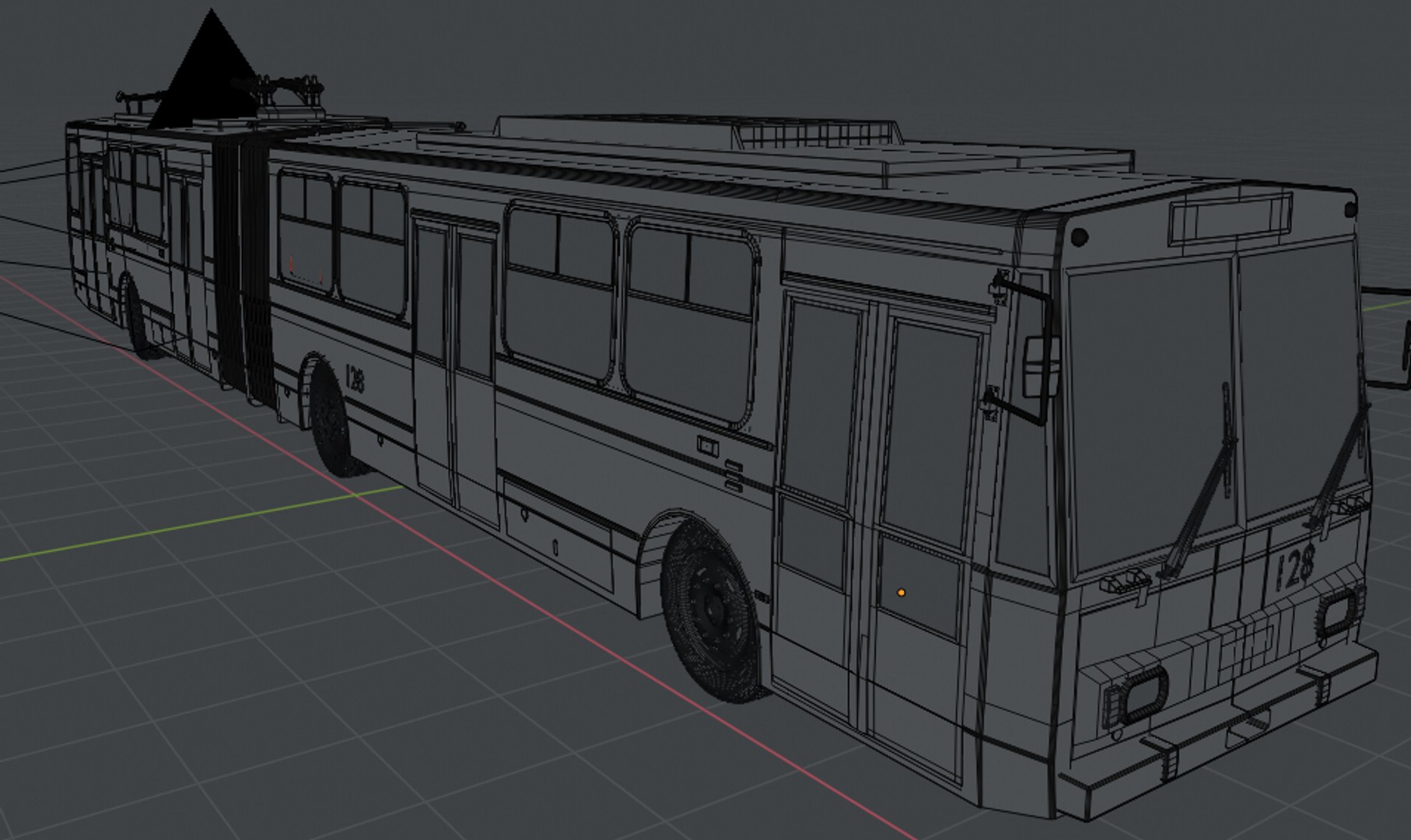Select the side mirror beside the windshield
Image resolution: width=1411 pixels, height=840 pixels.
(1039, 366)
